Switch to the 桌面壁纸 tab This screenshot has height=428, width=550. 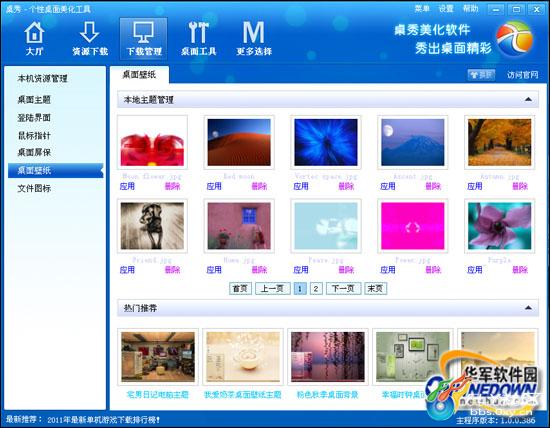pos(139,75)
